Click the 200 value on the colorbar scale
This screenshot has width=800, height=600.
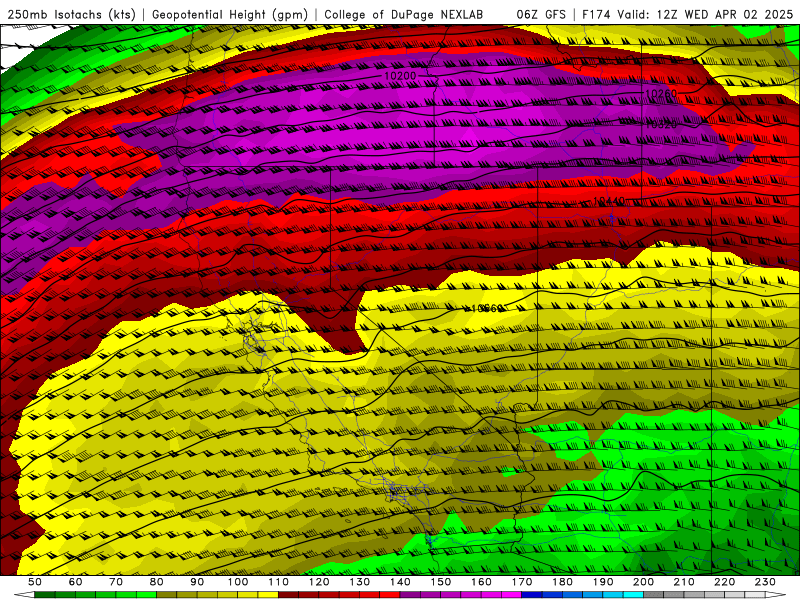(644, 582)
